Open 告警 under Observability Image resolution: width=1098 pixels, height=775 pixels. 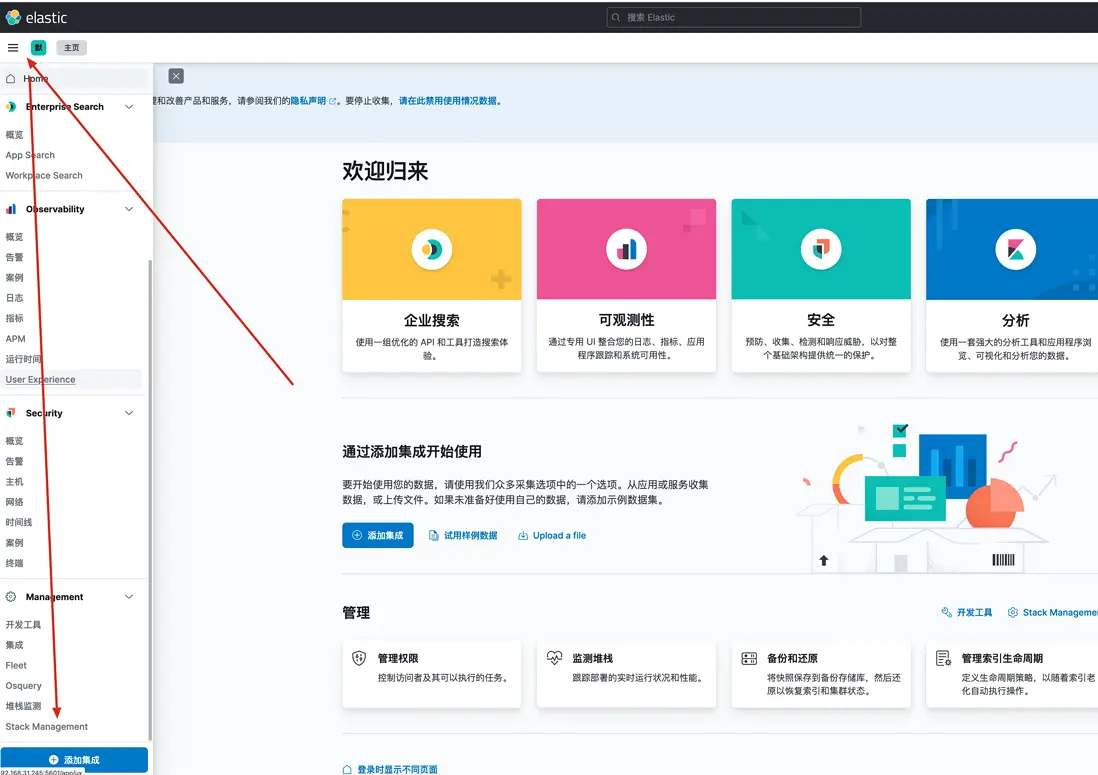15,257
